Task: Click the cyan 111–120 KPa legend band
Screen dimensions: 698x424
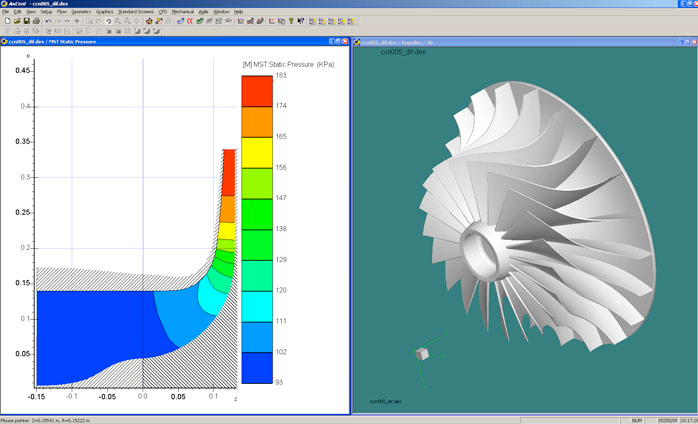Action: [257, 306]
